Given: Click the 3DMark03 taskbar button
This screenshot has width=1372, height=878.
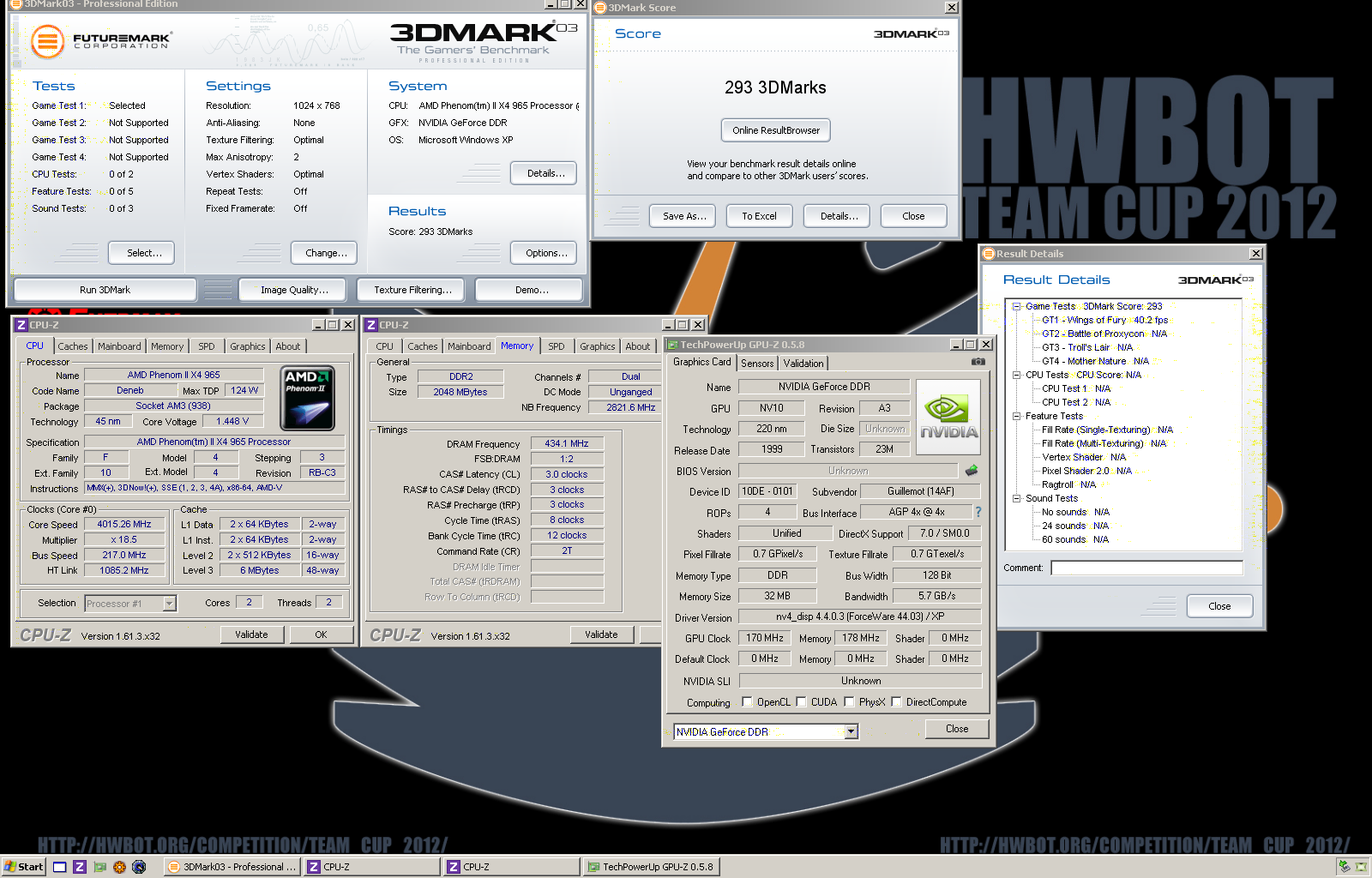Looking at the screenshot, I should 232,867.
